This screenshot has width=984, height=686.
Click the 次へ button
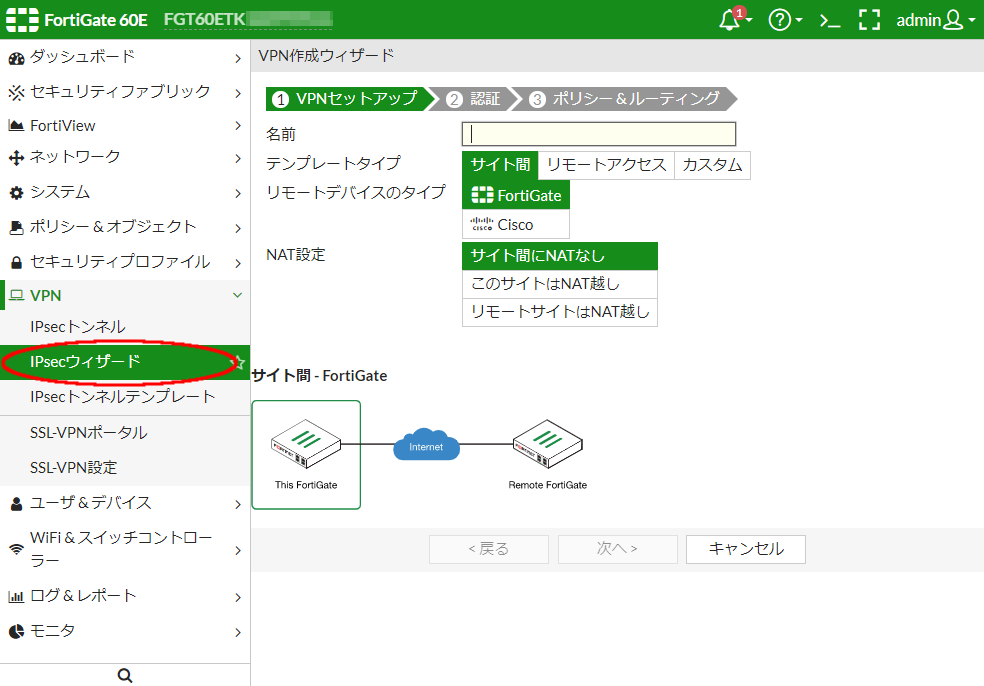(x=617, y=549)
